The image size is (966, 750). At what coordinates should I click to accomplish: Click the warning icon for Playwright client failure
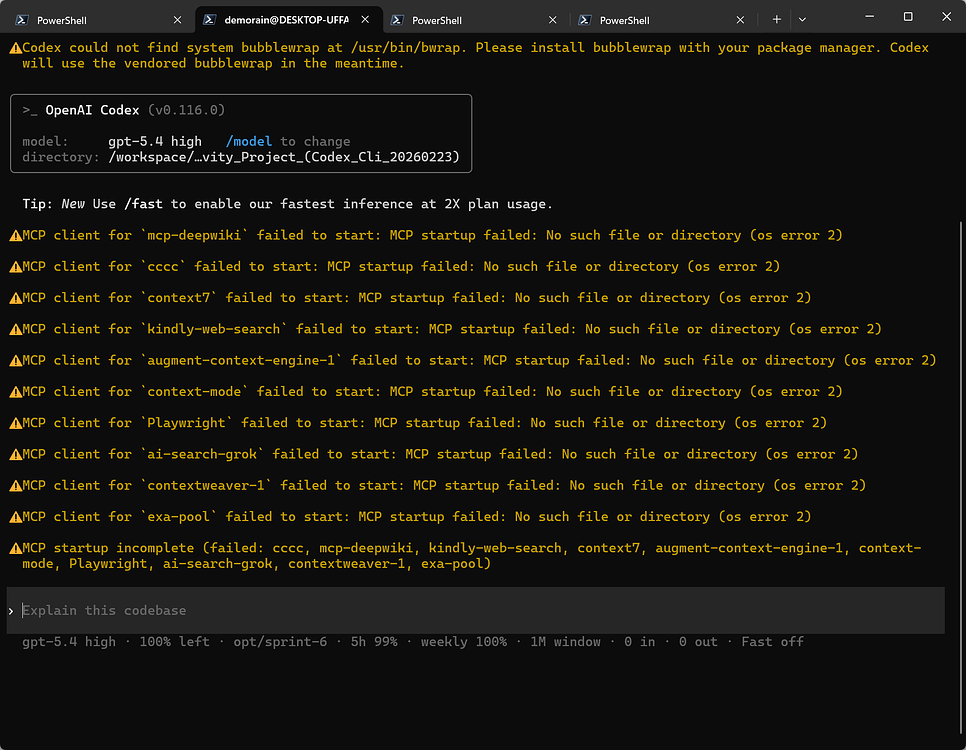coord(15,423)
